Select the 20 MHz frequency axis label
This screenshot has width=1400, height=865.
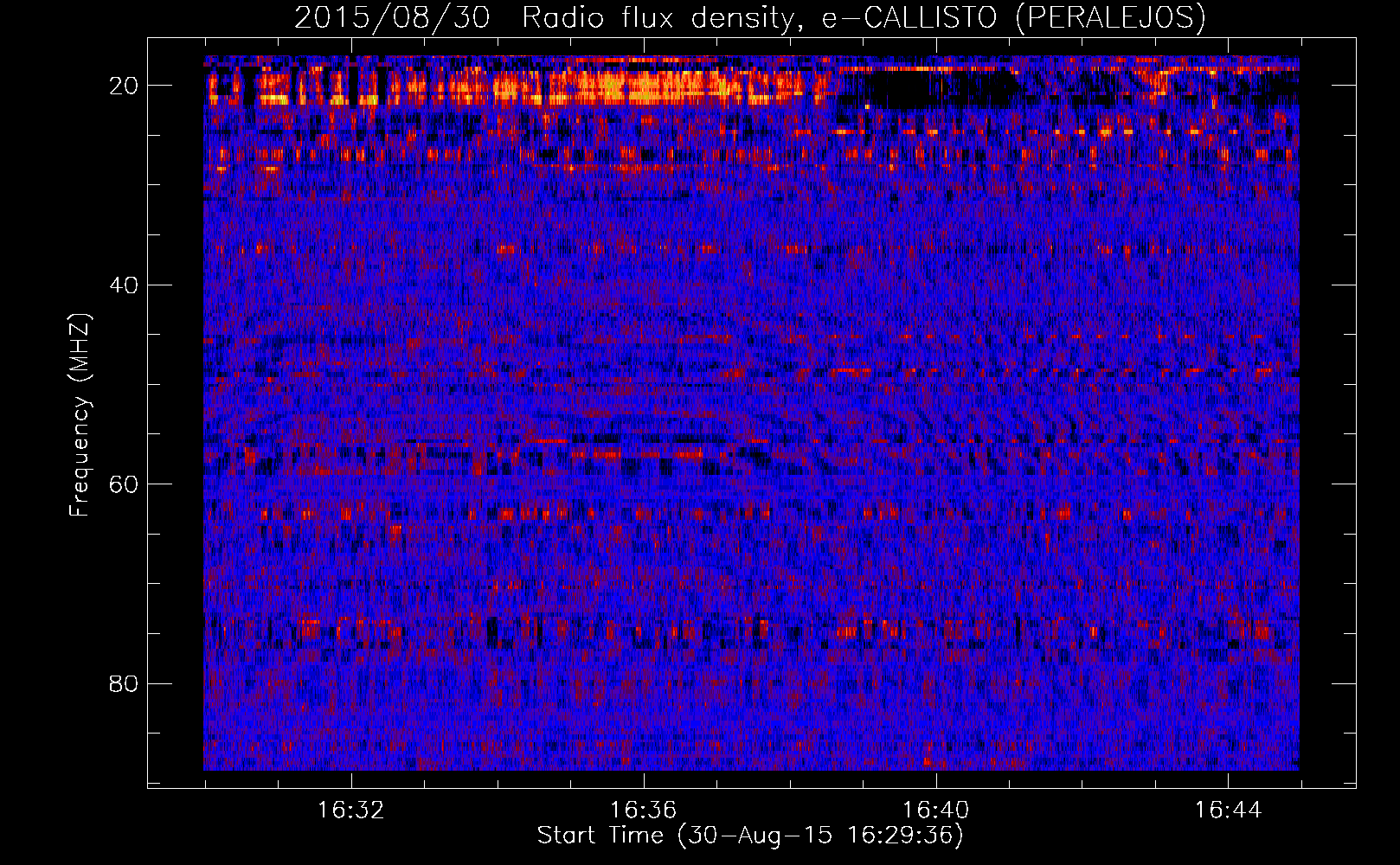(125, 86)
